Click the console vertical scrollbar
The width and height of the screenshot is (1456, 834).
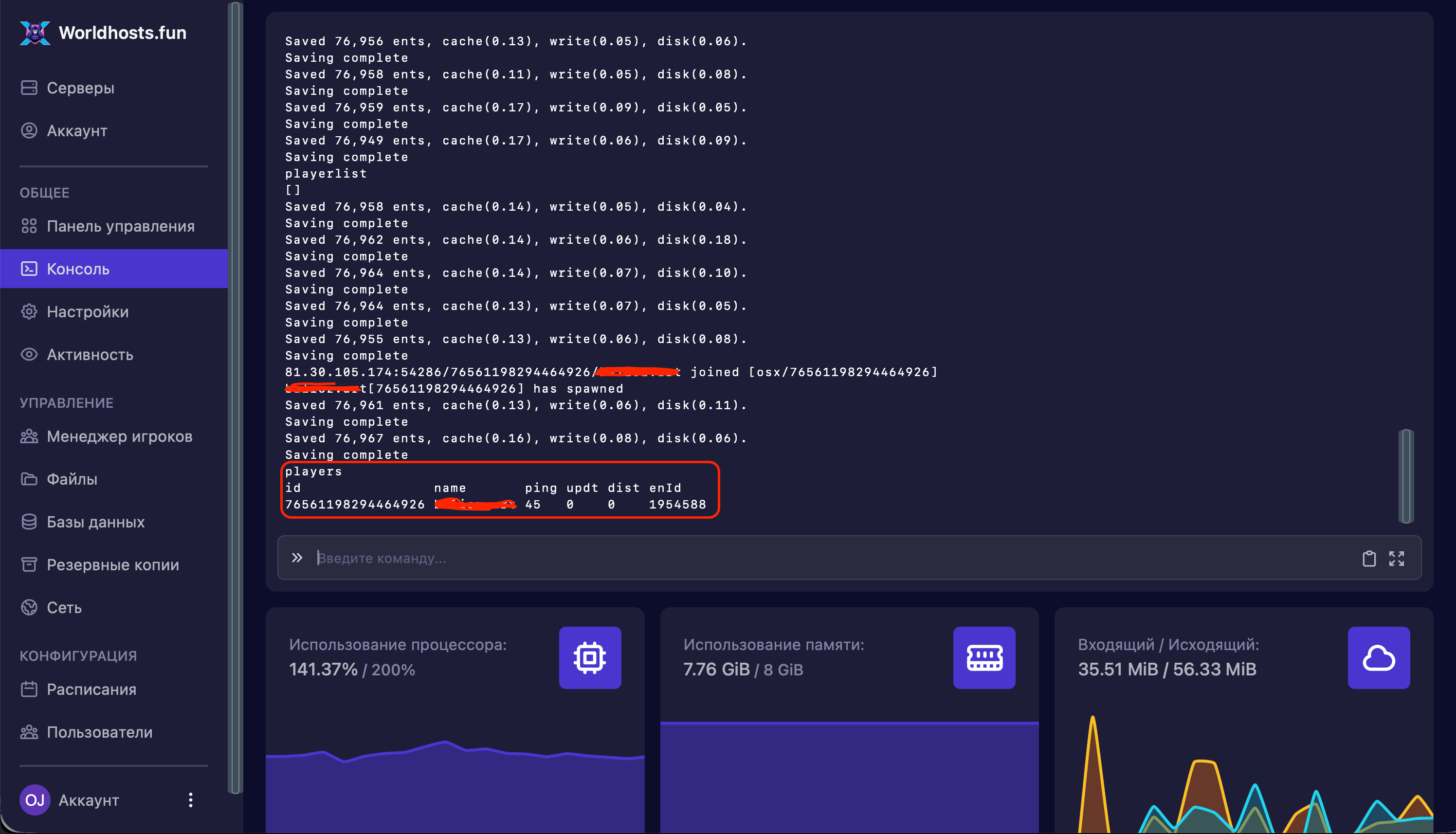(x=1406, y=475)
